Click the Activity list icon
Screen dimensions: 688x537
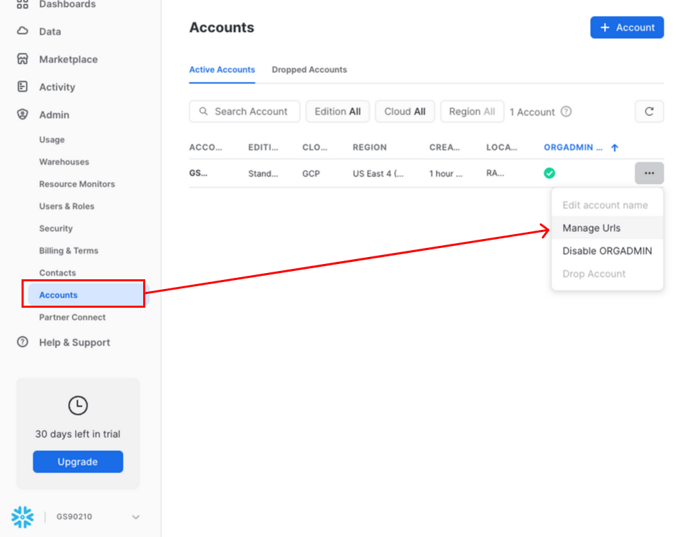[x=22, y=86]
